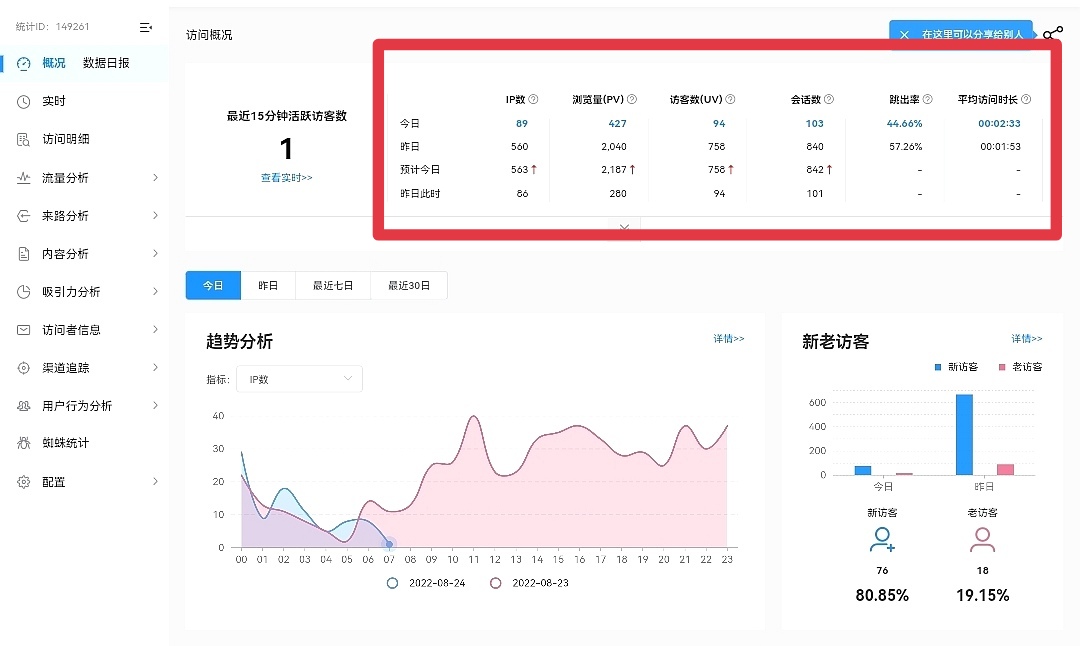Switch to the 最近七日 tab
1080x646 pixels.
click(333, 285)
